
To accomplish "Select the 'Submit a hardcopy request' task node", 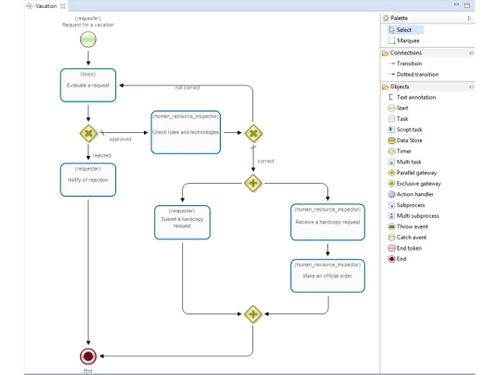I will (182, 222).
